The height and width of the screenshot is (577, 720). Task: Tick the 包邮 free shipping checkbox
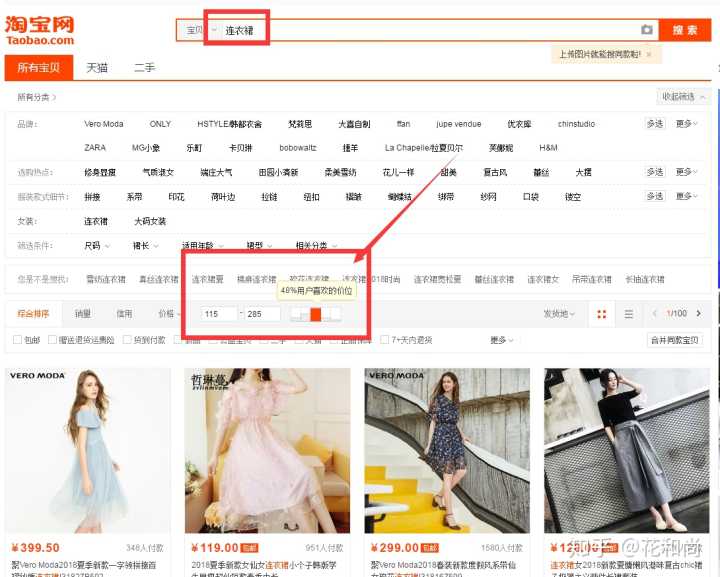[x=17, y=340]
